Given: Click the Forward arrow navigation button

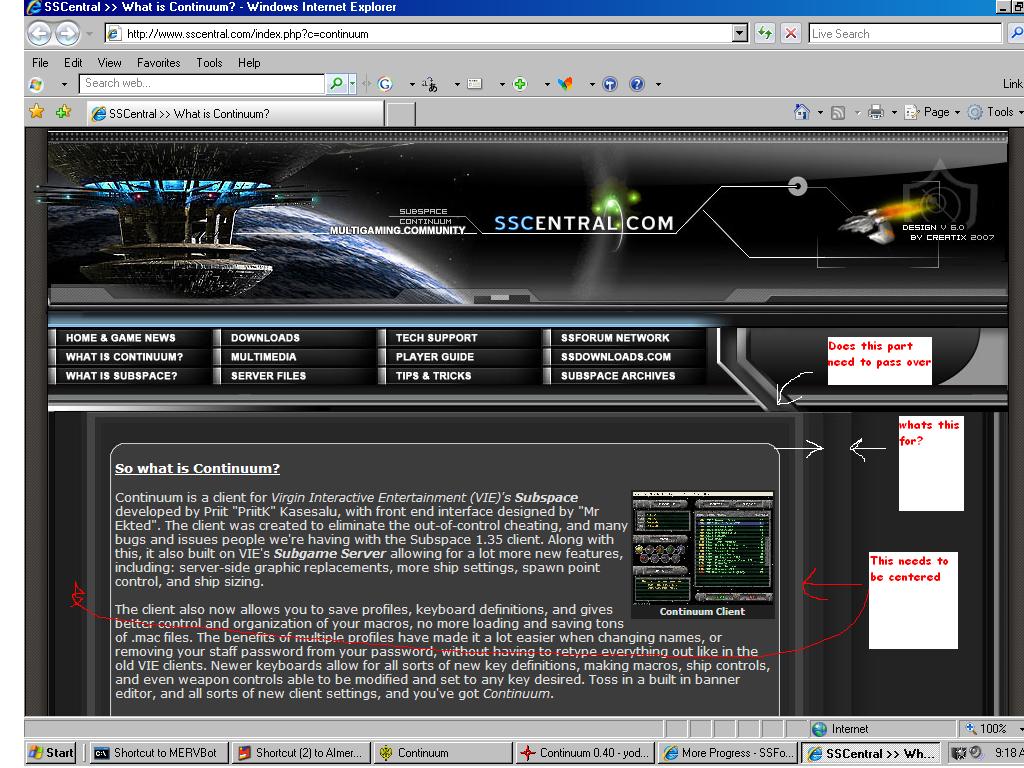Looking at the screenshot, I should (67, 33).
